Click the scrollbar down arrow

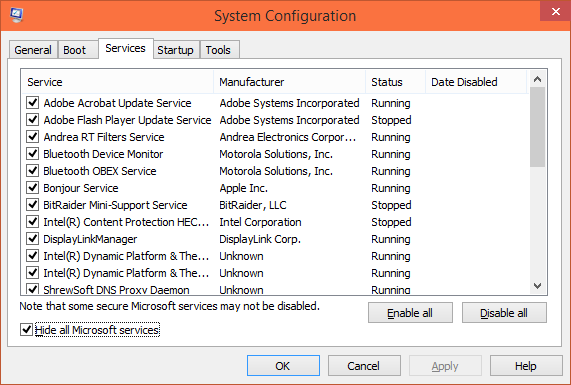537,286
